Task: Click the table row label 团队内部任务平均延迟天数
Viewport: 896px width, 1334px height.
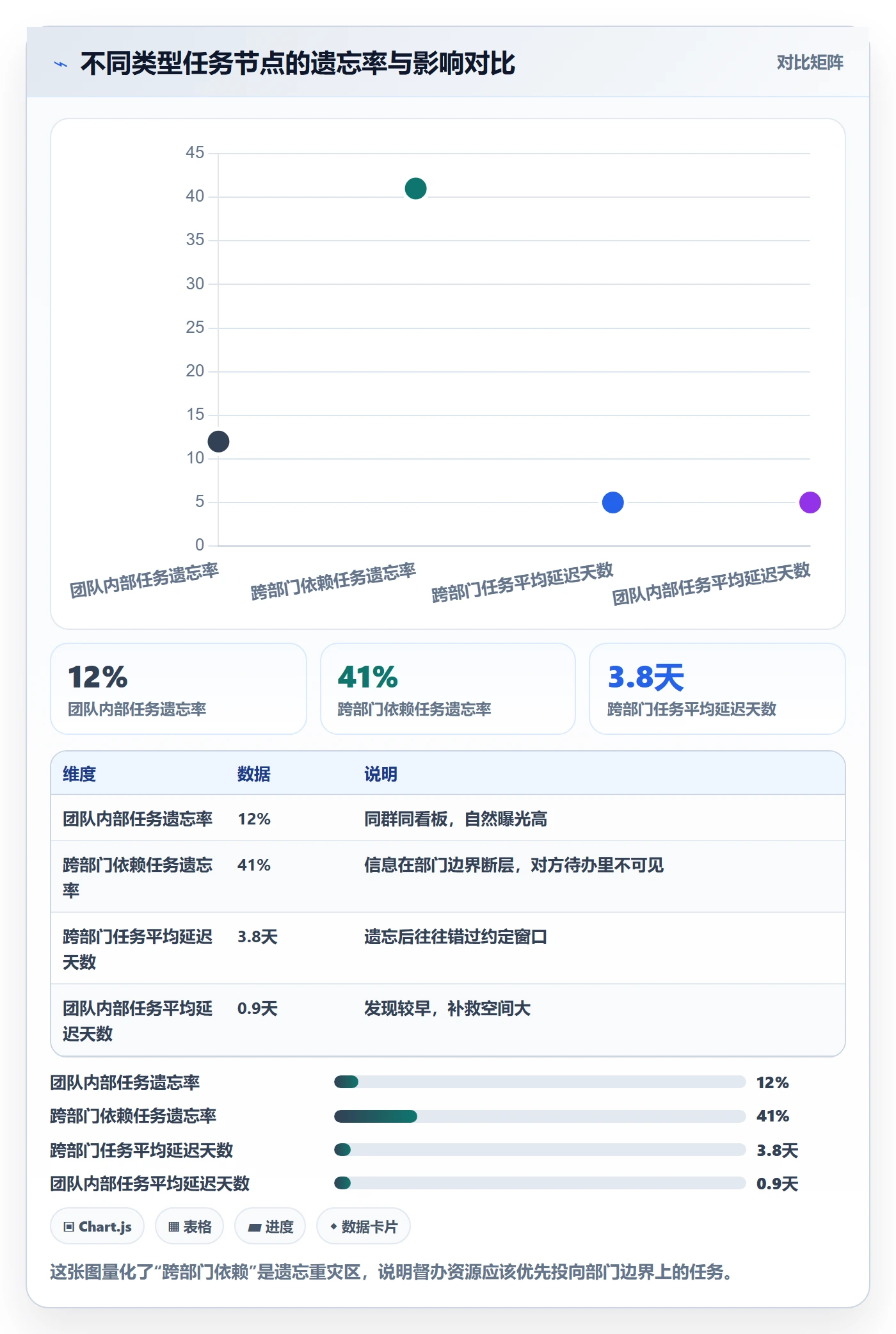Action: point(138,1021)
